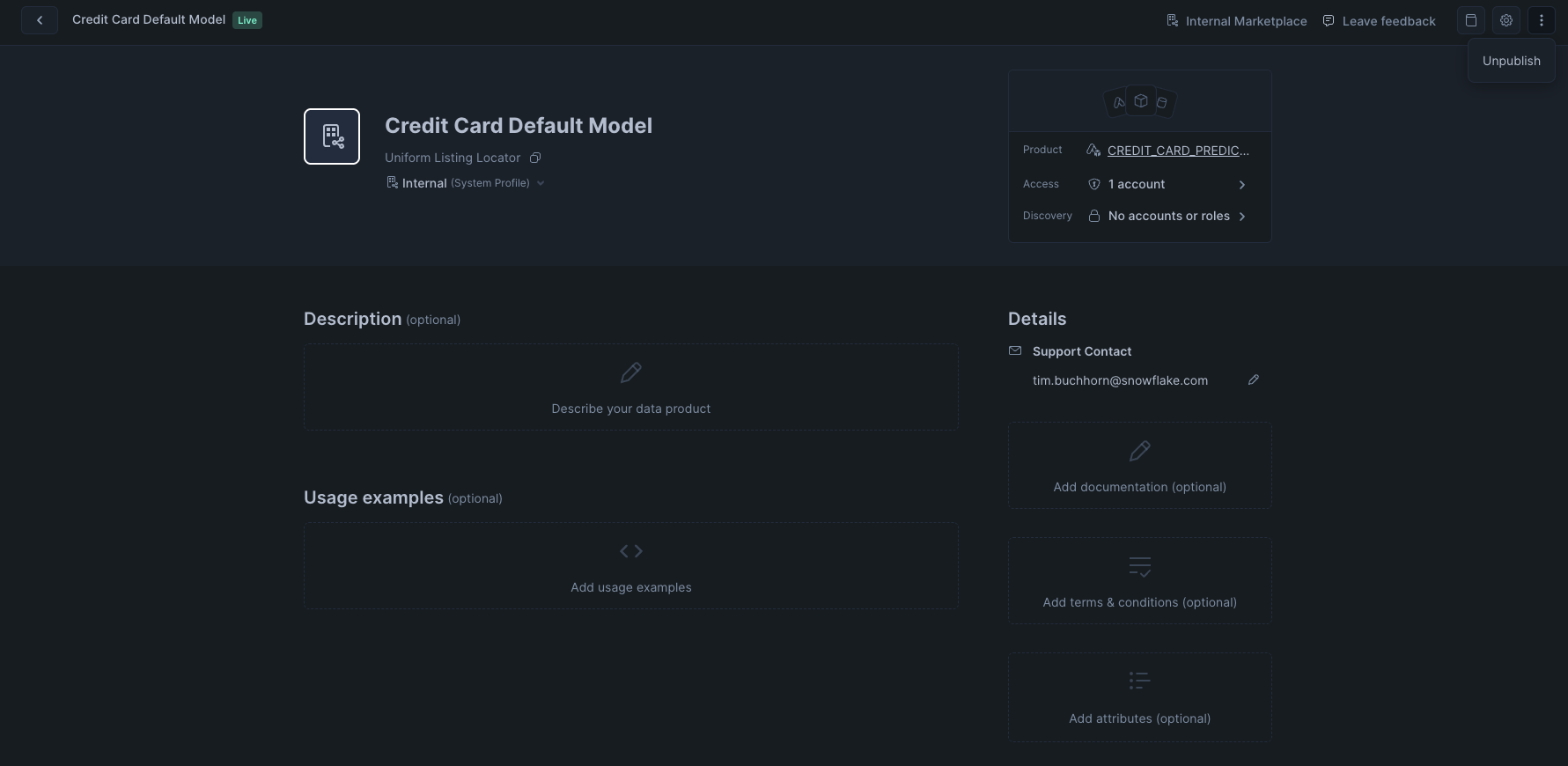Click Add attributes (optional)
This screenshot has height=766, width=1568.
click(1139, 697)
